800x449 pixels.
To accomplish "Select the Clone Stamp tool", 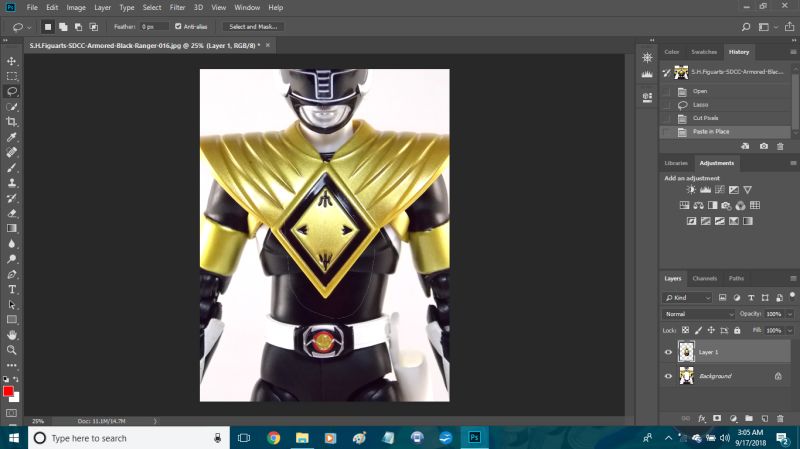I will click(x=12, y=183).
